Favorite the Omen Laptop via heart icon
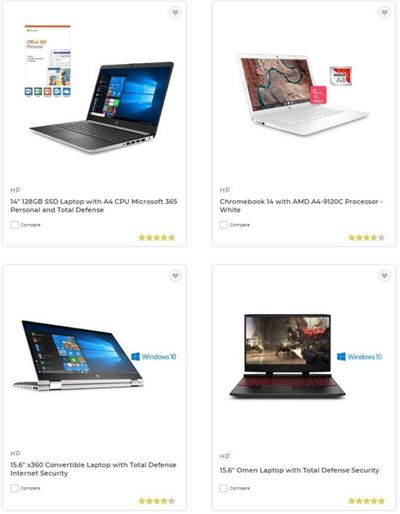The image size is (400, 514). (x=384, y=276)
